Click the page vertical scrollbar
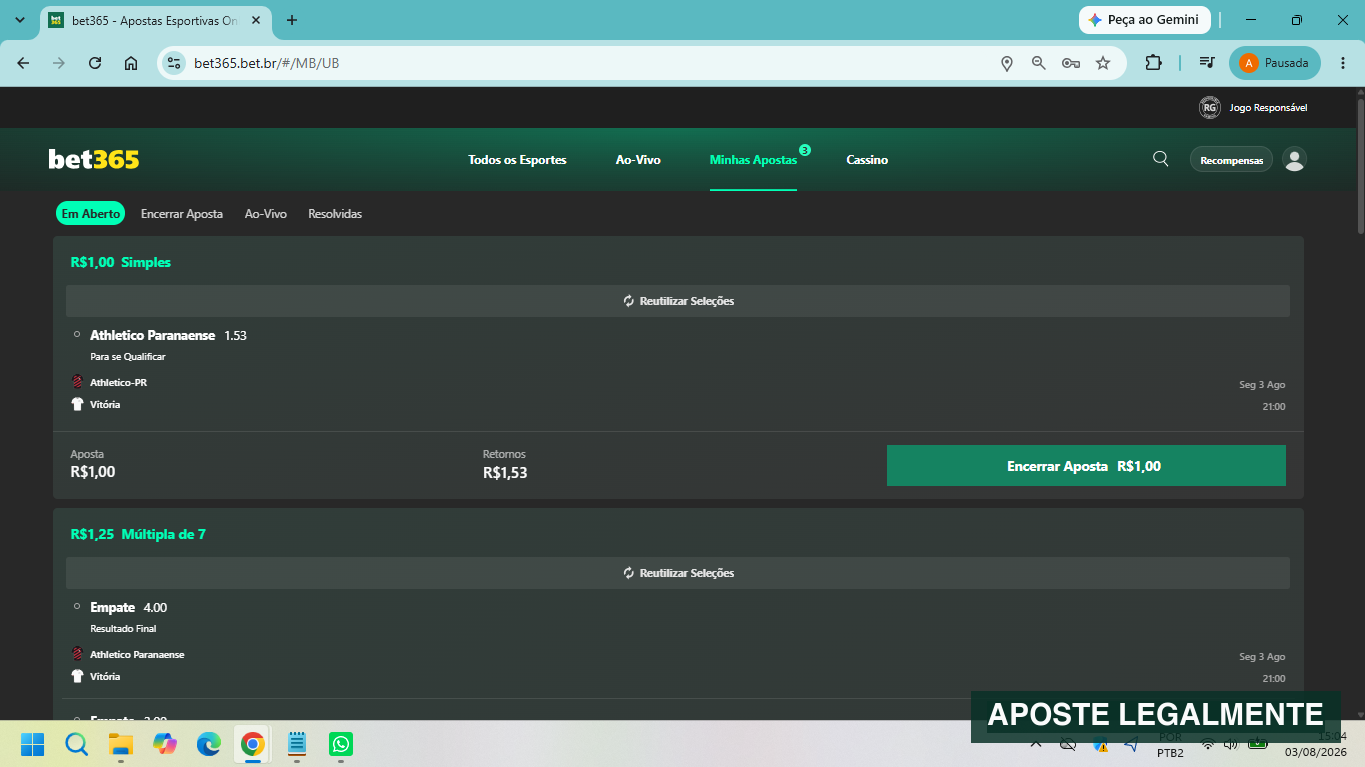Screen dimensions: 1365x767 pos(1359,165)
